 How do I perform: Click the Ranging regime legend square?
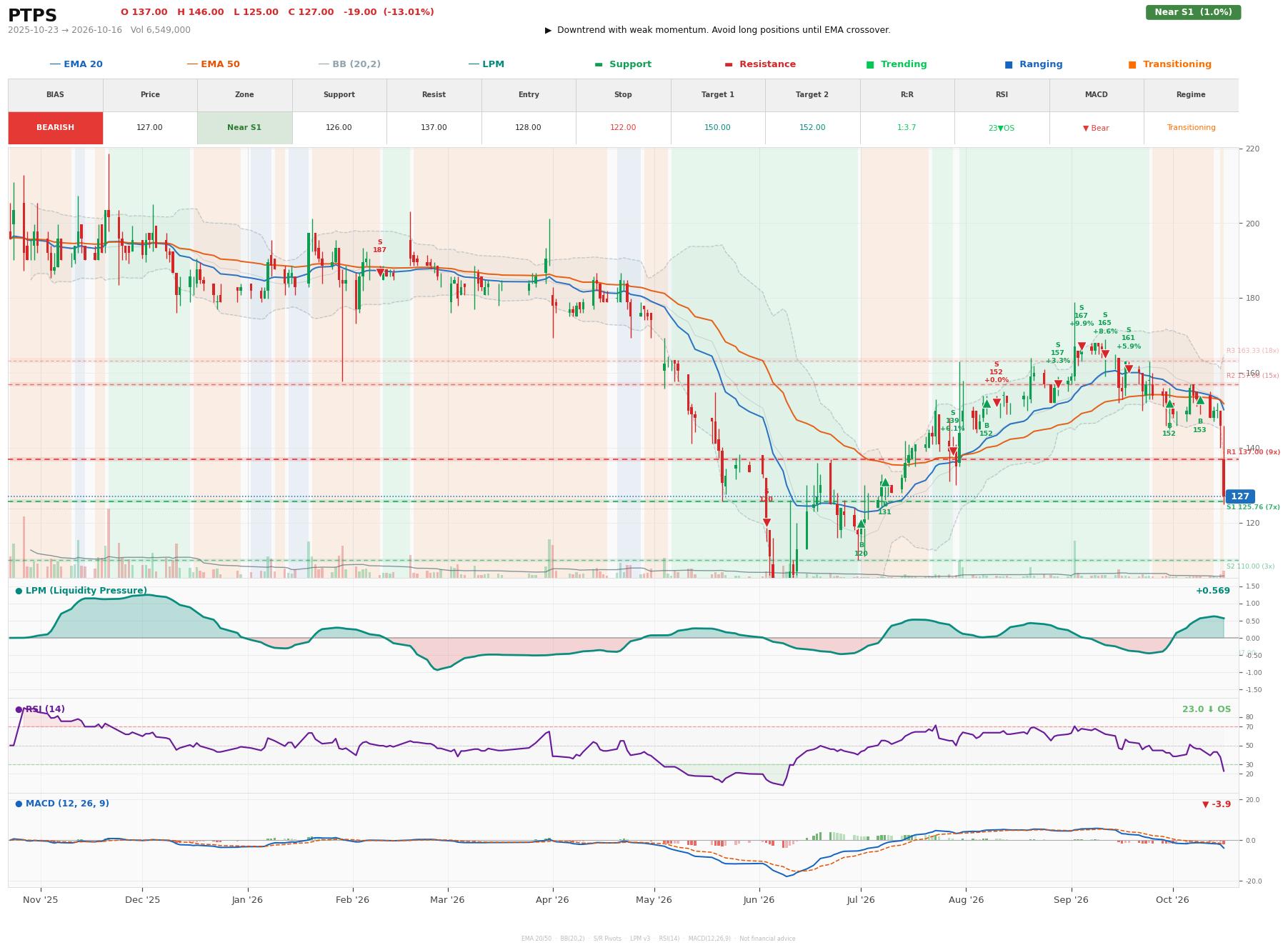click(x=1009, y=64)
